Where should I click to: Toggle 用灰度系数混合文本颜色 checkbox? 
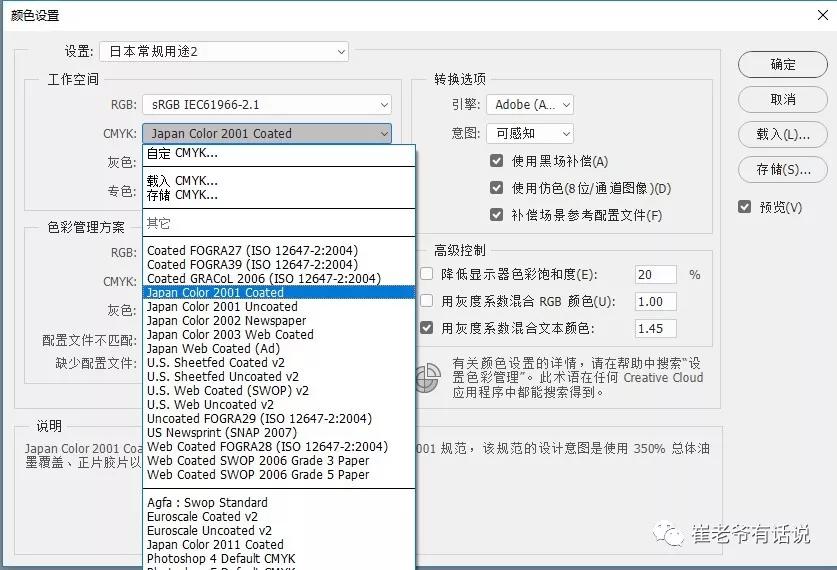point(427,328)
